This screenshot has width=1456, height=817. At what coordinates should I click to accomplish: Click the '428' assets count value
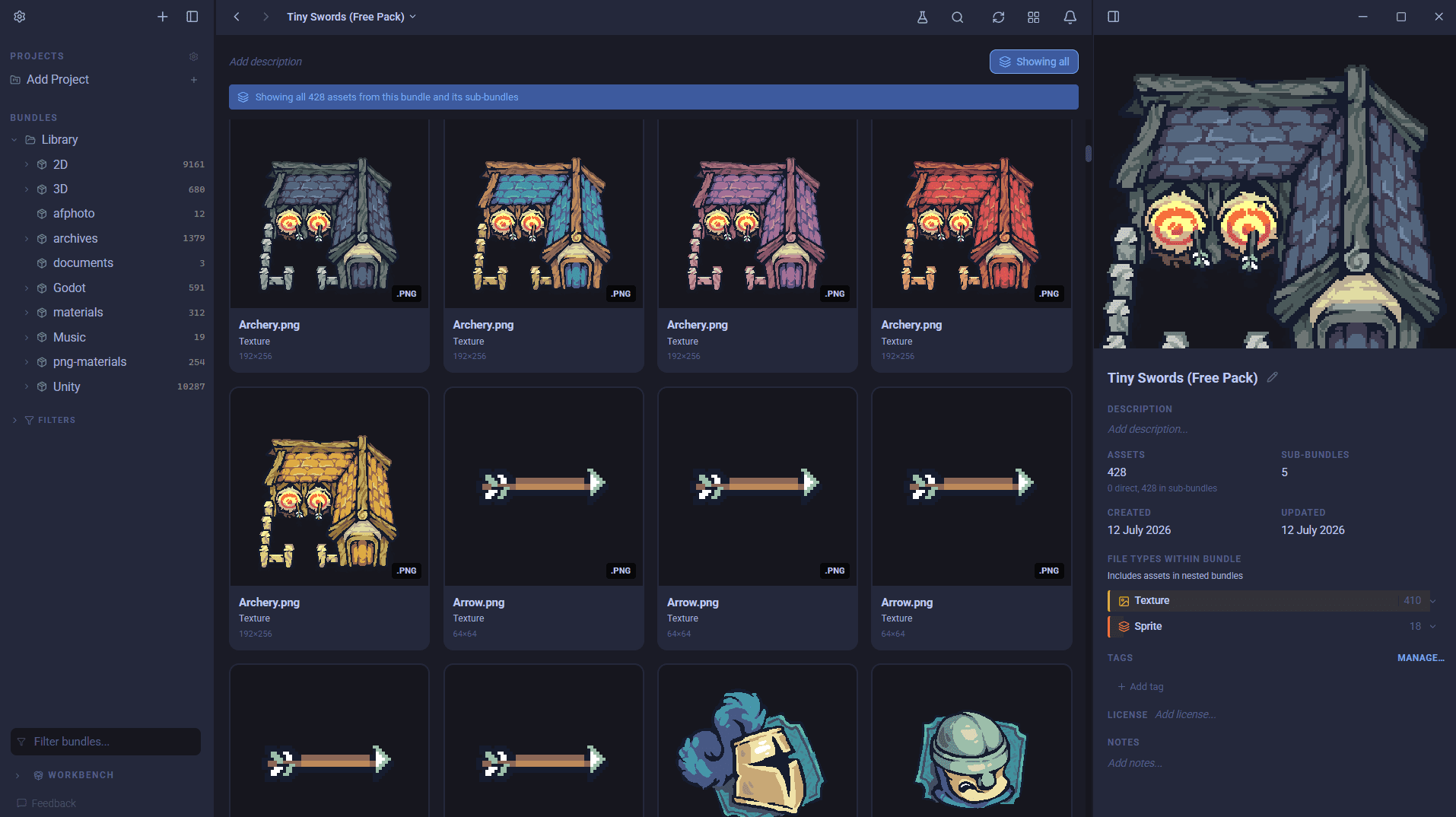tap(1117, 472)
